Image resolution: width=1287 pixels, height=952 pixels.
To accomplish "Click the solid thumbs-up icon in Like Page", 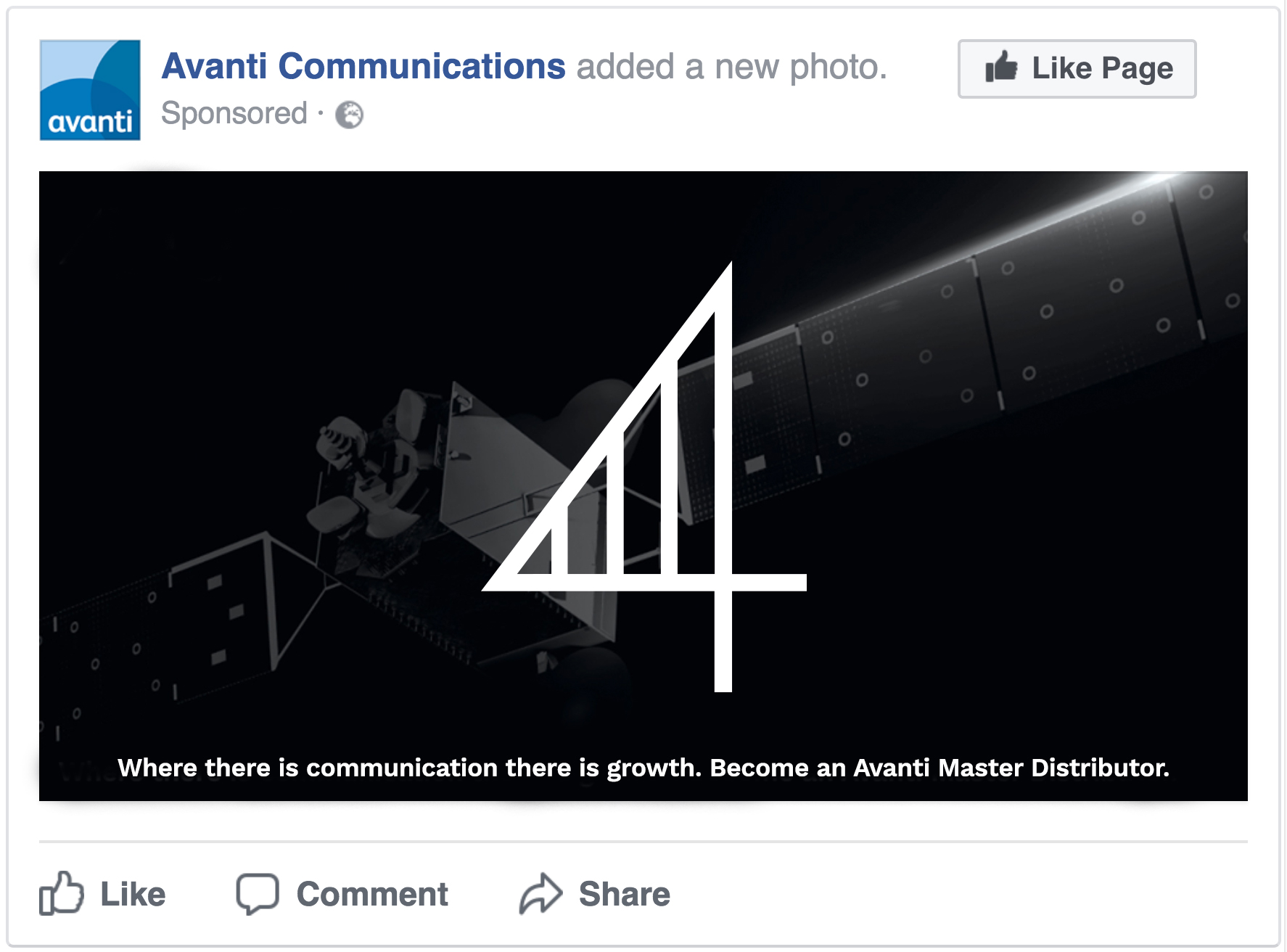I will click(1001, 67).
